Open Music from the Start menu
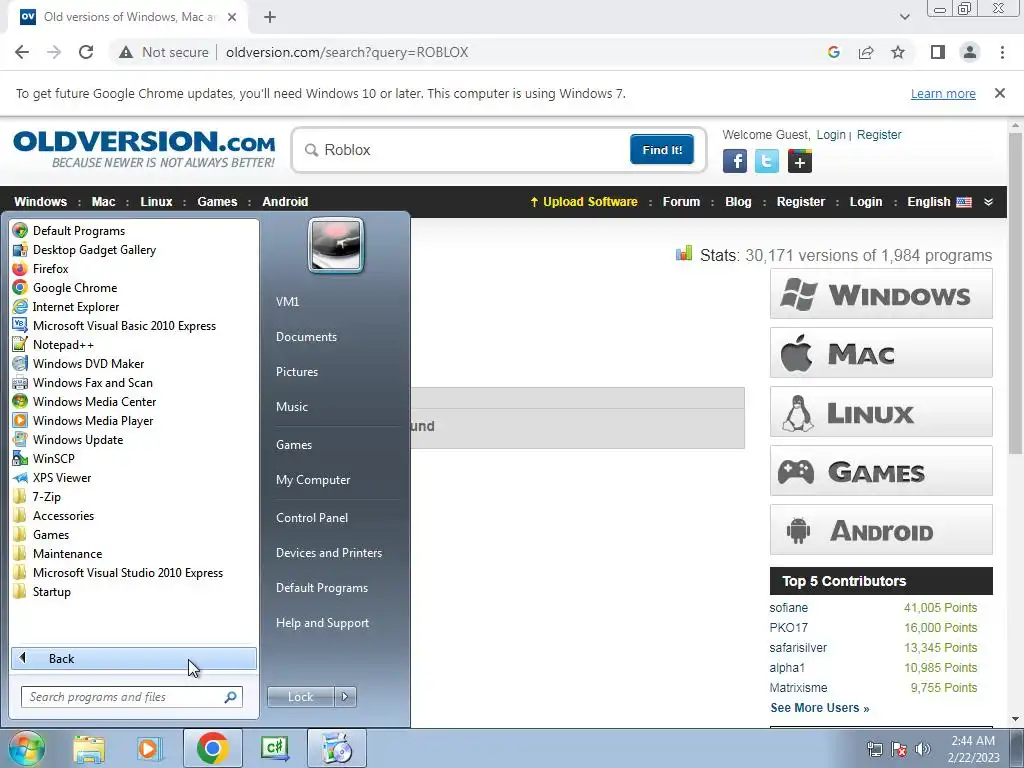1024x768 pixels. [291, 406]
